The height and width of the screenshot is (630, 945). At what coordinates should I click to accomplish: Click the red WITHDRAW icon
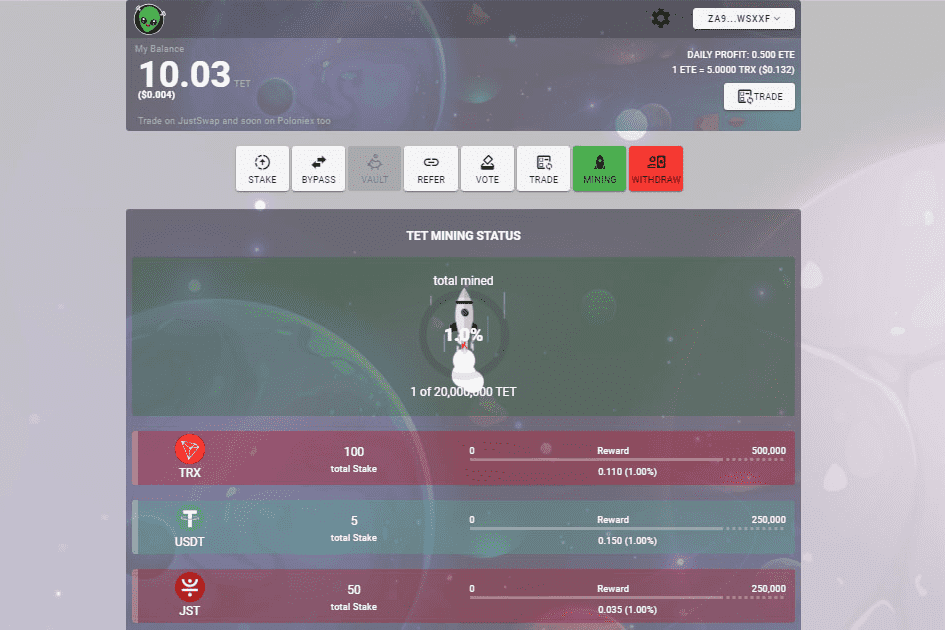[x=656, y=168]
